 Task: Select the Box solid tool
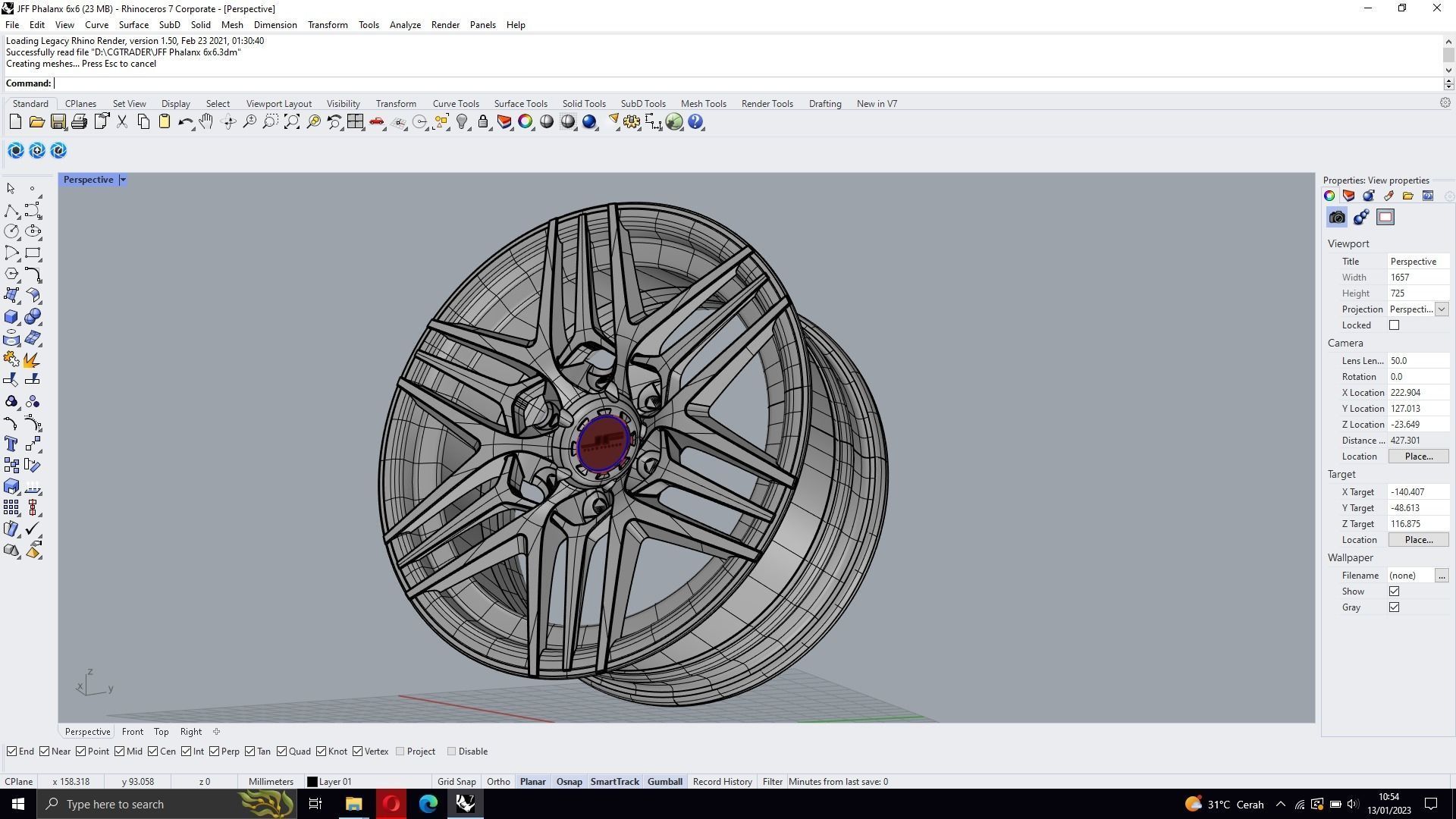pyautogui.click(x=11, y=316)
